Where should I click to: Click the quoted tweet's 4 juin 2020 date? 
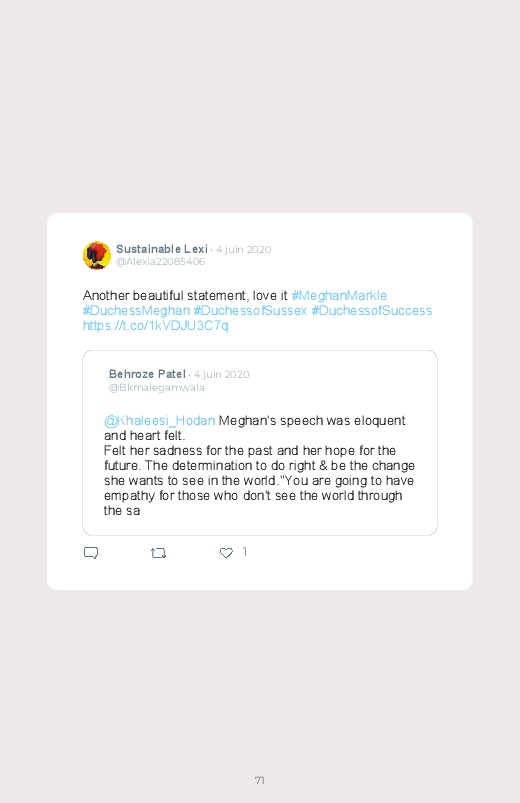(x=222, y=374)
